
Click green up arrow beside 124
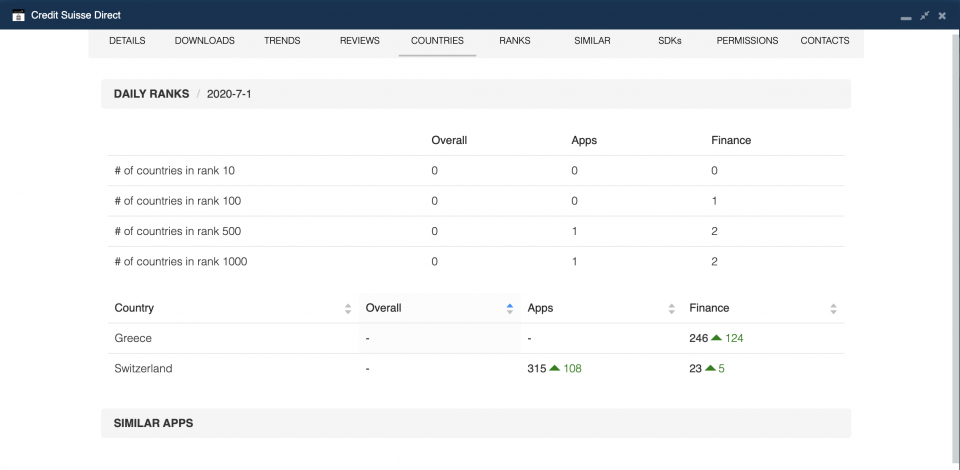[716, 337]
